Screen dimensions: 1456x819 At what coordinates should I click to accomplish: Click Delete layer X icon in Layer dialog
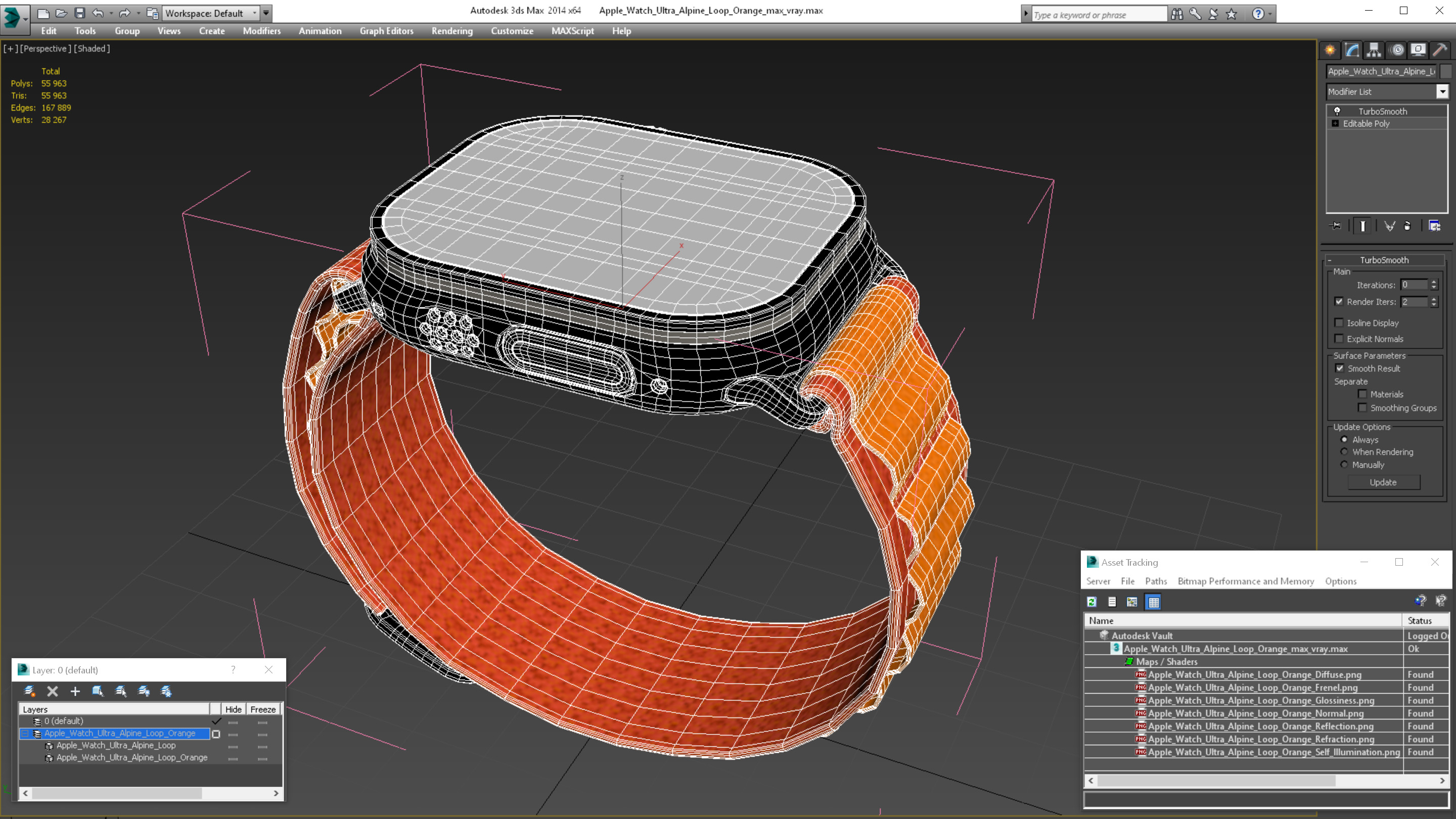[x=53, y=691]
